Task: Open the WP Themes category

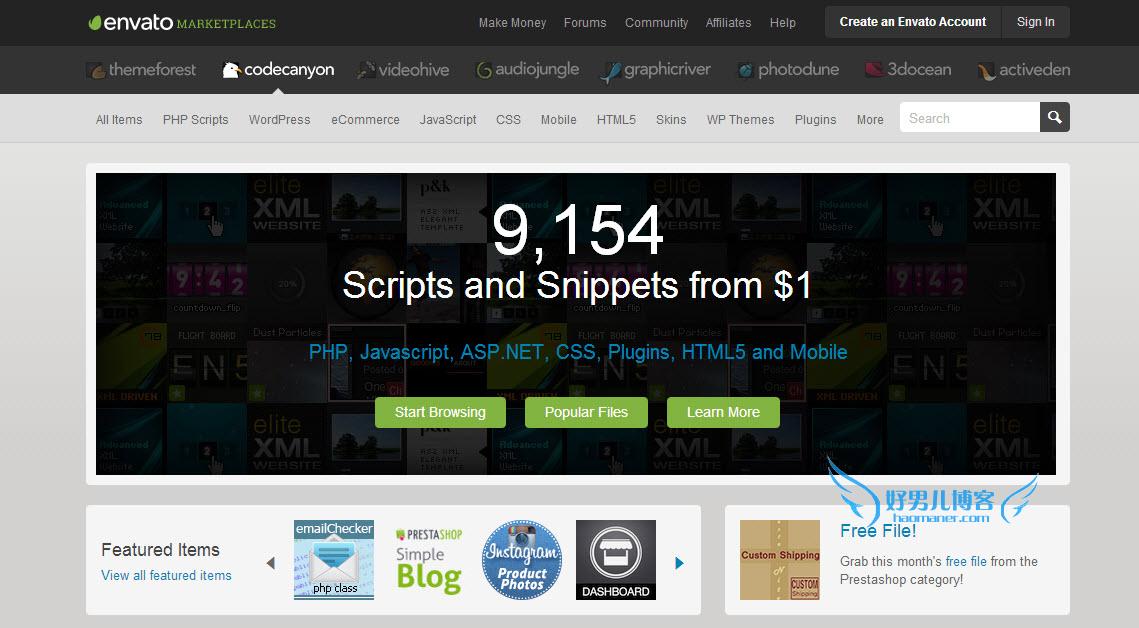Action: point(740,120)
